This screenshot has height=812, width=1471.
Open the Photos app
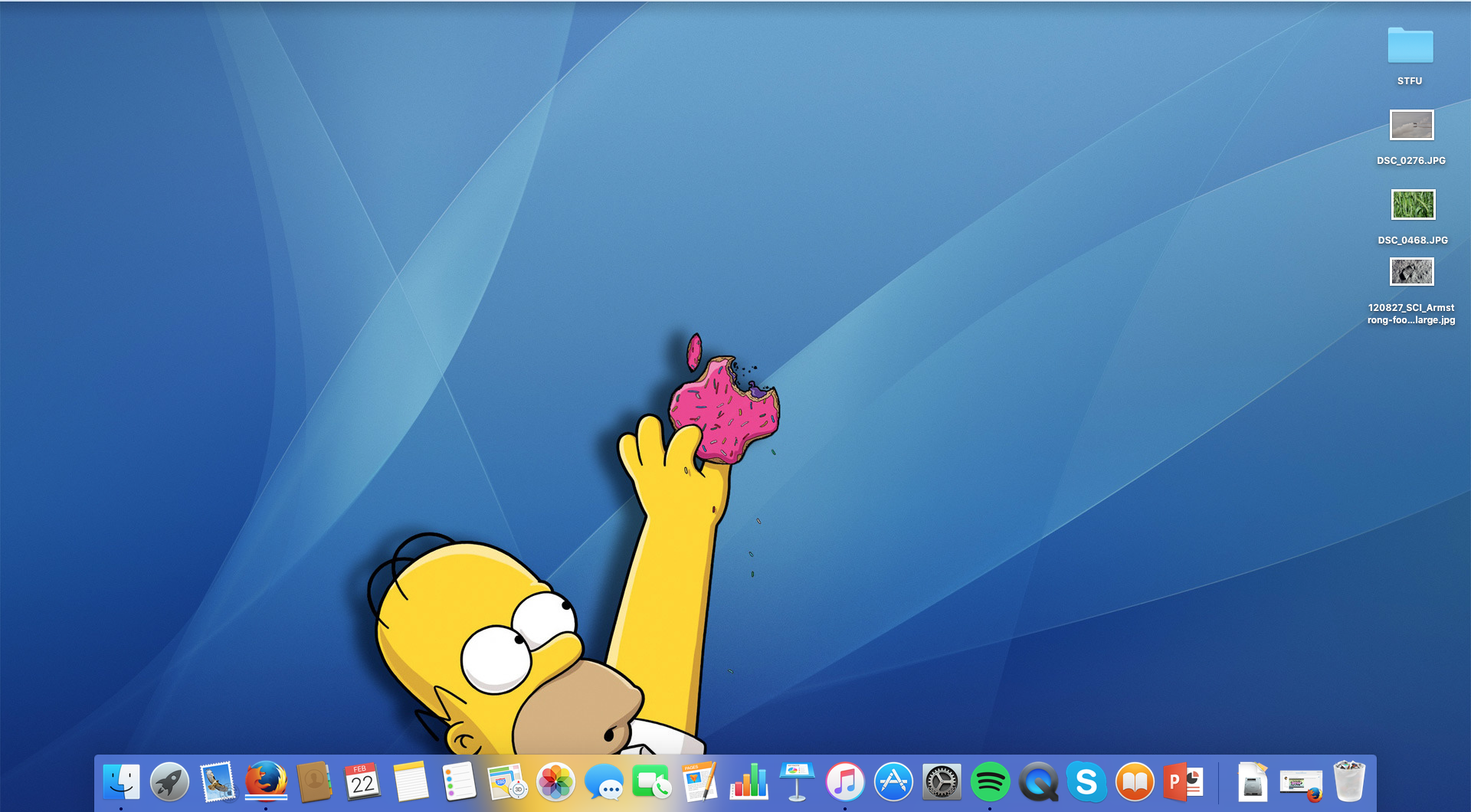555,782
